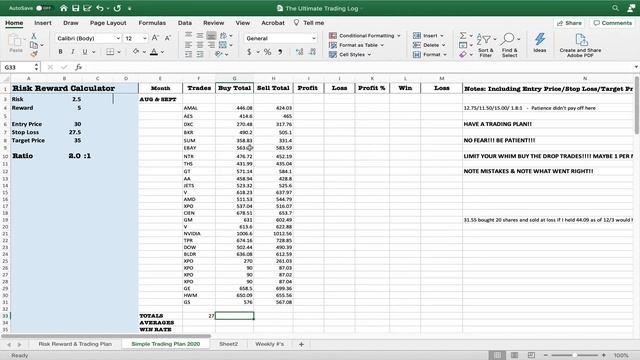This screenshot has height=360, width=640.
Task: Click the Ideas lightning button
Action: pos(540,43)
